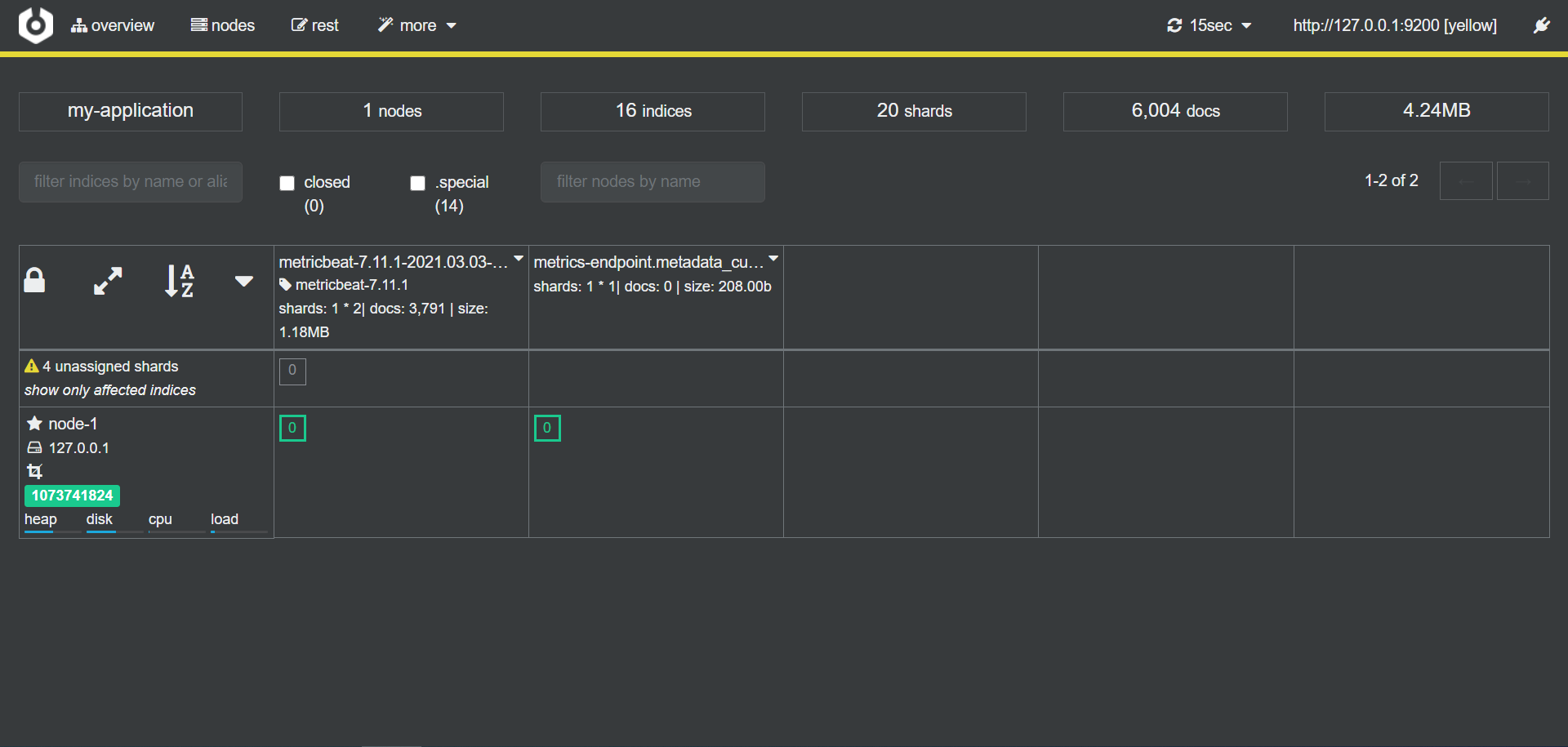The height and width of the screenshot is (747, 1568).
Task: Open the rest menu item
Action: tap(315, 25)
